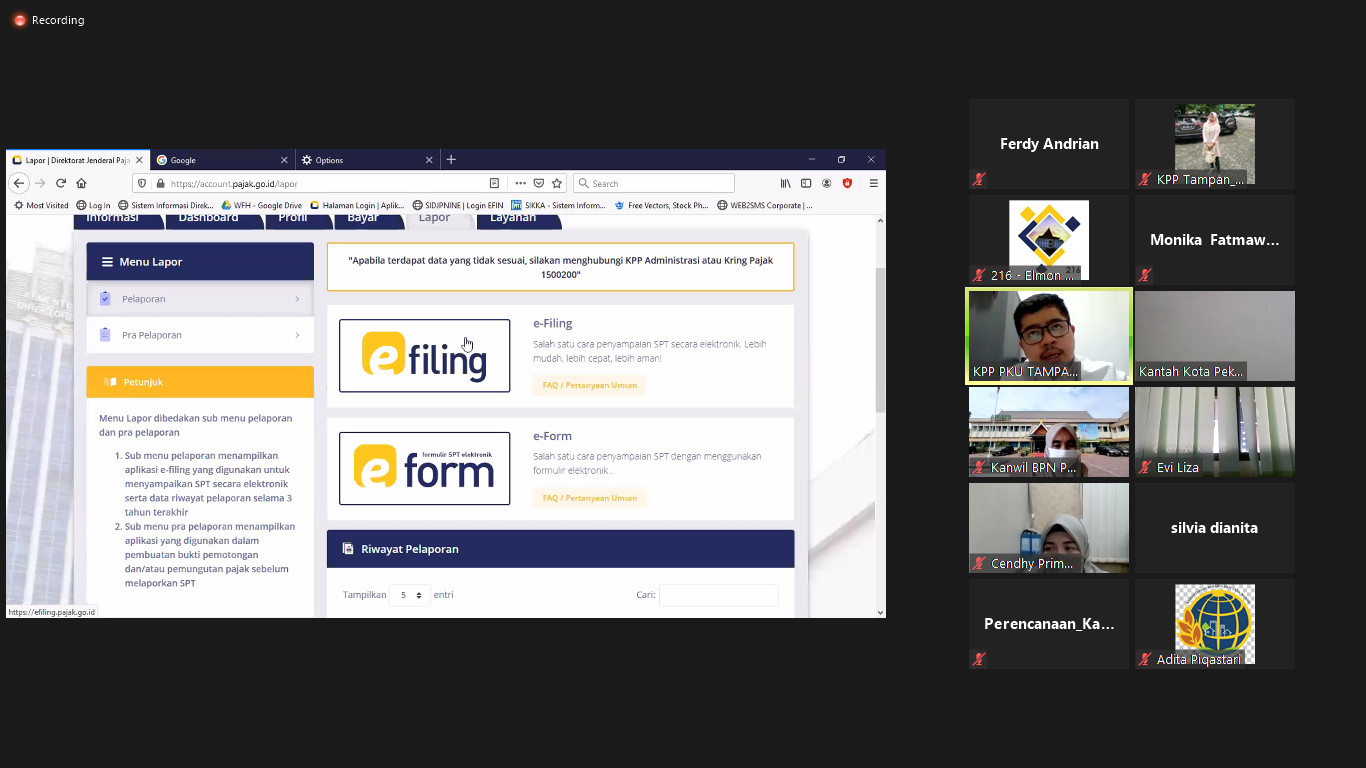The width and height of the screenshot is (1366, 768).
Task: Reload the page with the refresh button
Action: coord(61,183)
